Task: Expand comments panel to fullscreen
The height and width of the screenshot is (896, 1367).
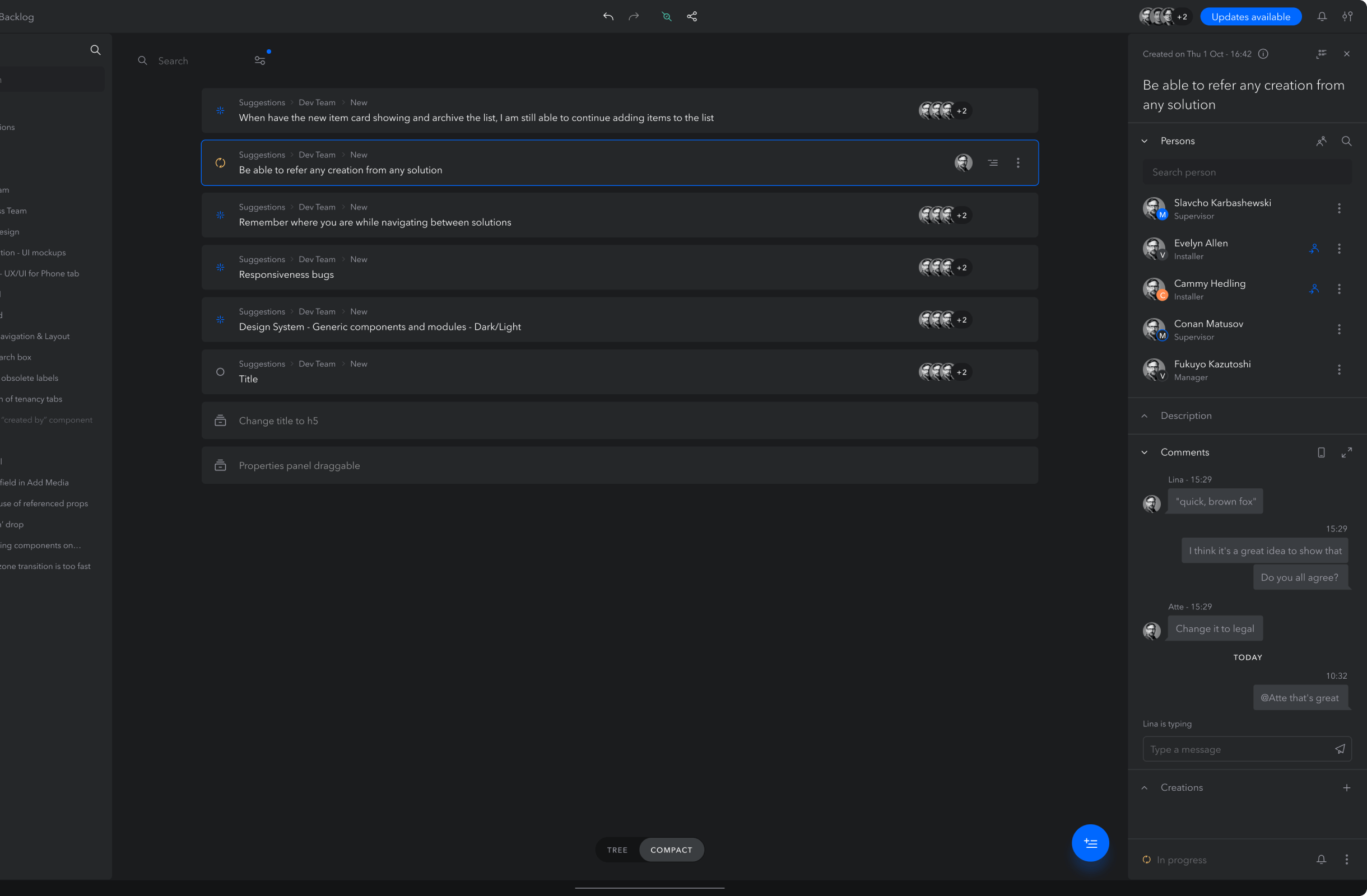Action: [x=1346, y=452]
